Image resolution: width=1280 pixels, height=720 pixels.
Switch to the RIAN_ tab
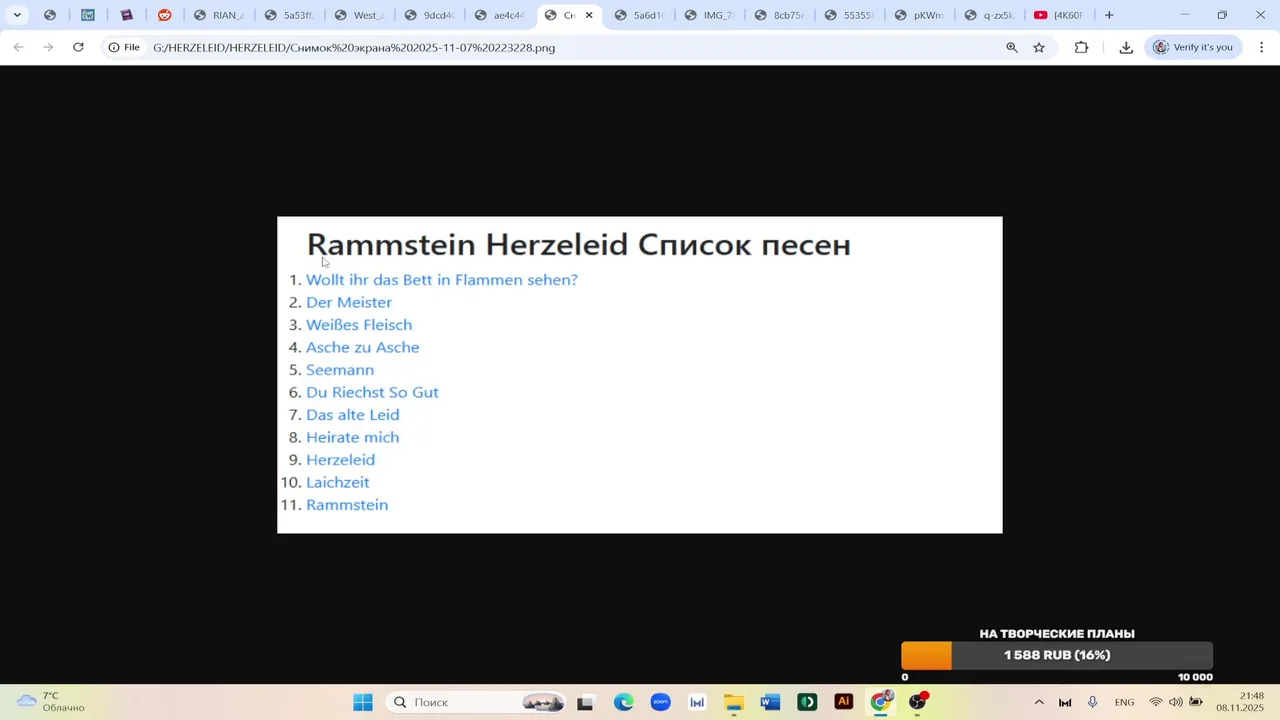(219, 15)
